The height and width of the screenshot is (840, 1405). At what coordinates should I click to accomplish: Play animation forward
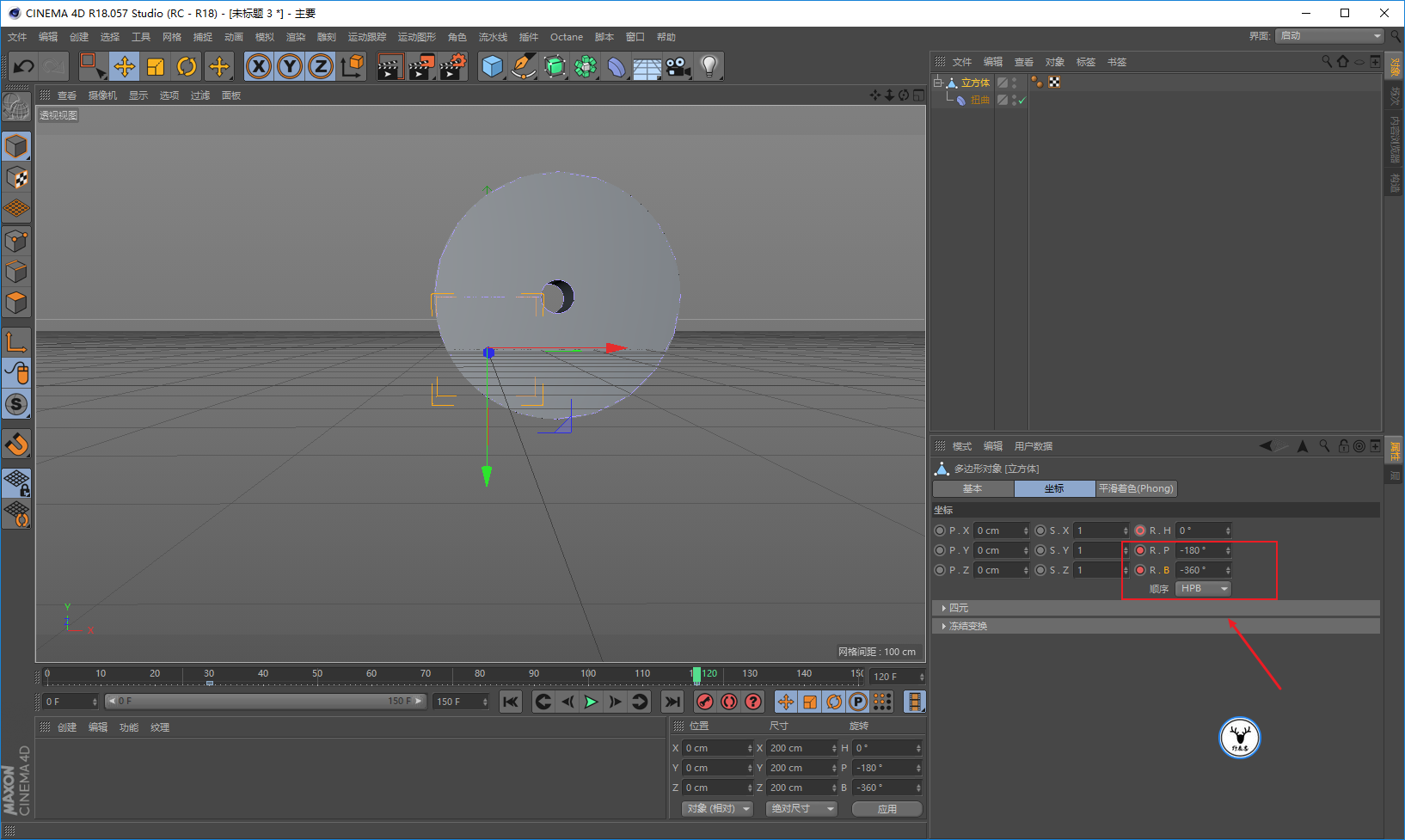pyautogui.click(x=591, y=702)
